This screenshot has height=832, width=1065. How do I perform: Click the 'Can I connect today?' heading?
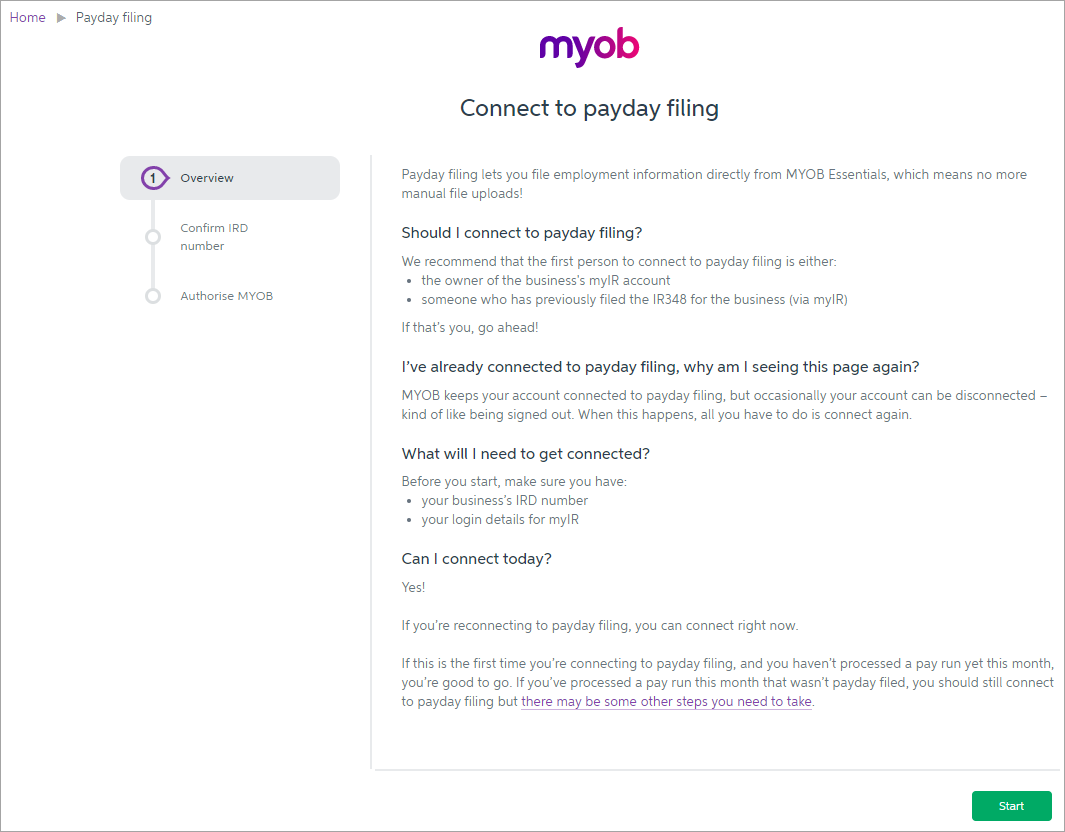click(x=476, y=559)
